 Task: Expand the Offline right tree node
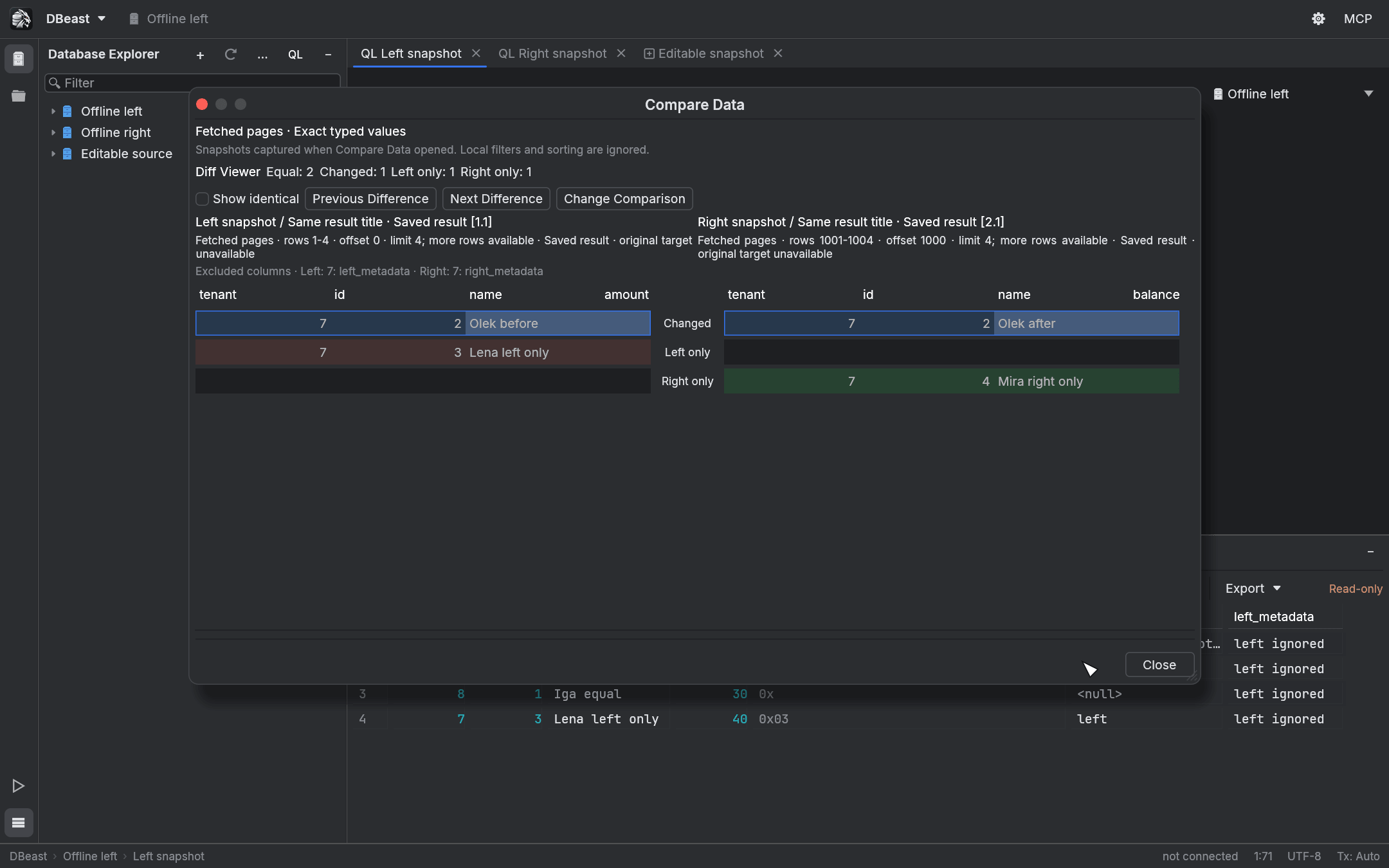[53, 132]
